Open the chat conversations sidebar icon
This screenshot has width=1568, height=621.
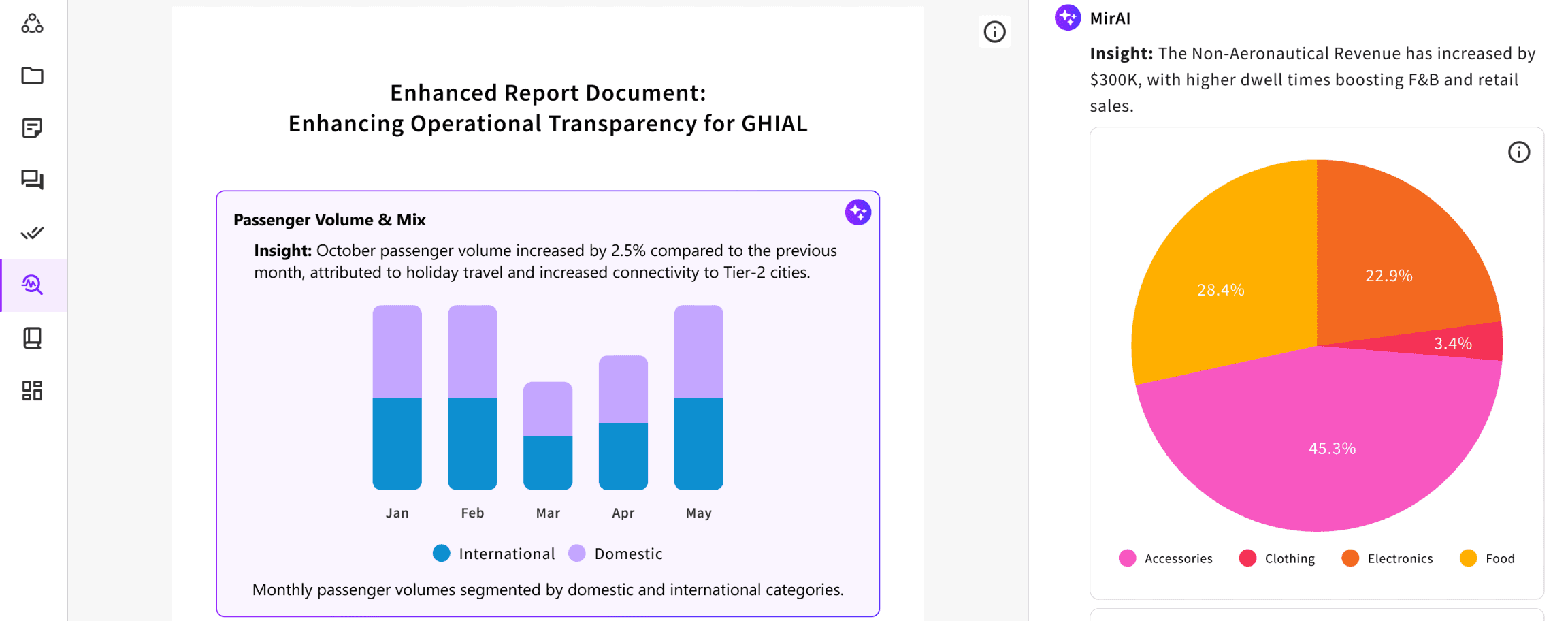point(32,180)
